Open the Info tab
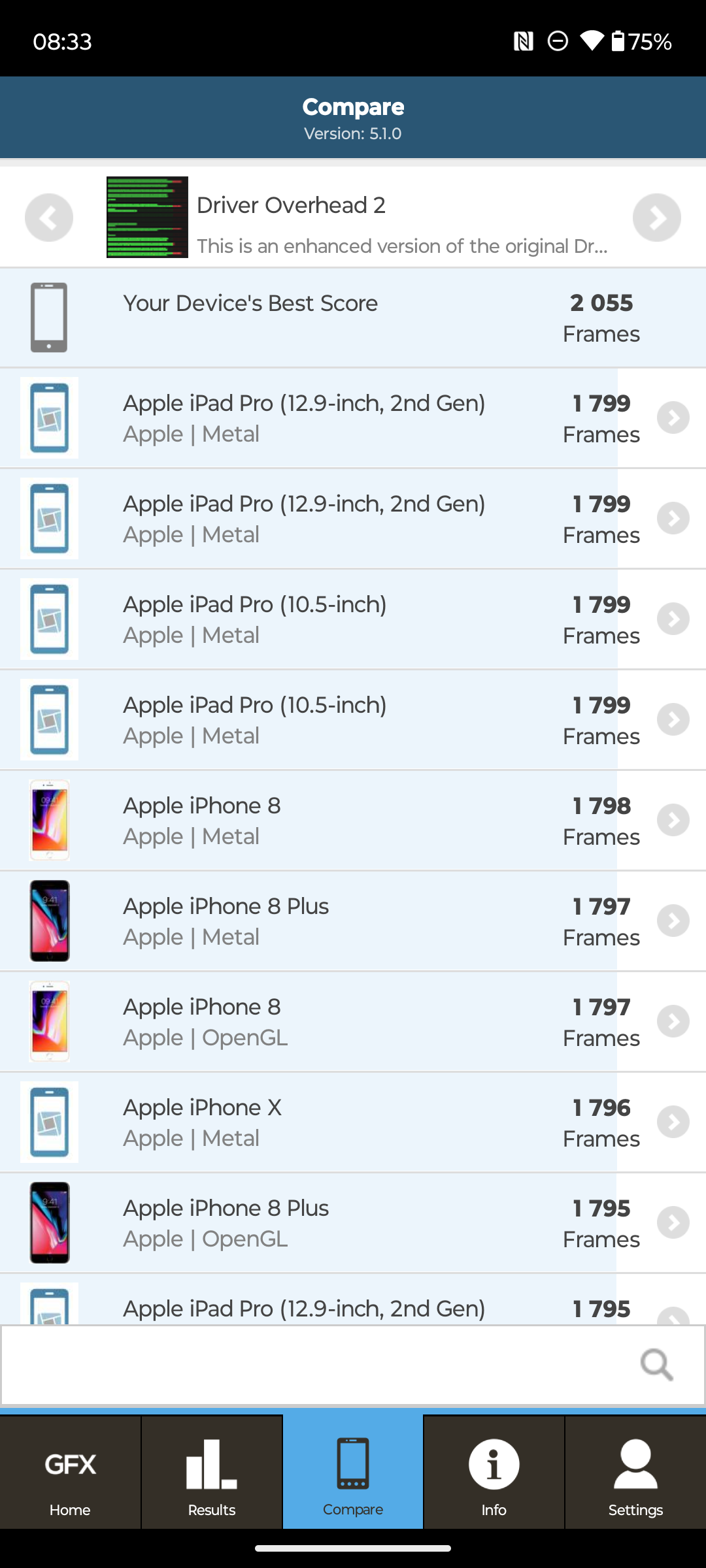The width and height of the screenshot is (706, 1568). pos(494,1473)
